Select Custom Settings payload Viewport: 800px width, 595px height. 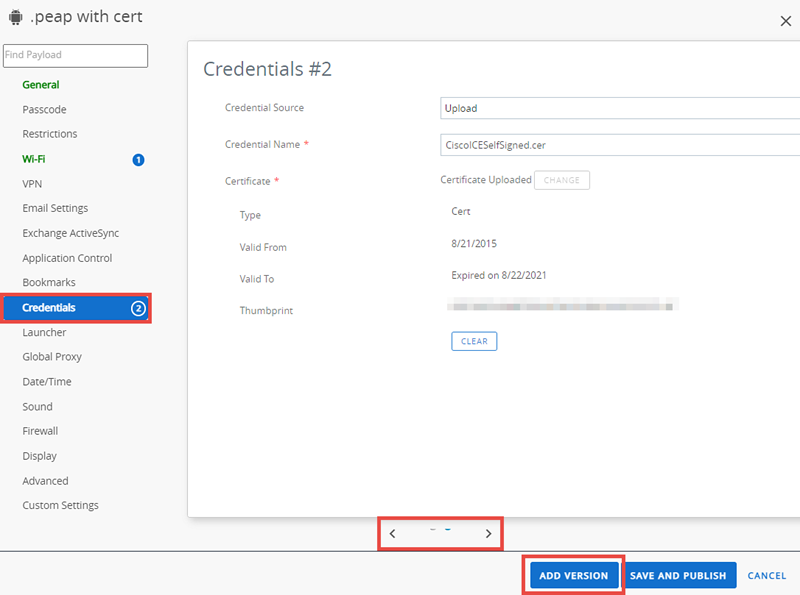60,506
